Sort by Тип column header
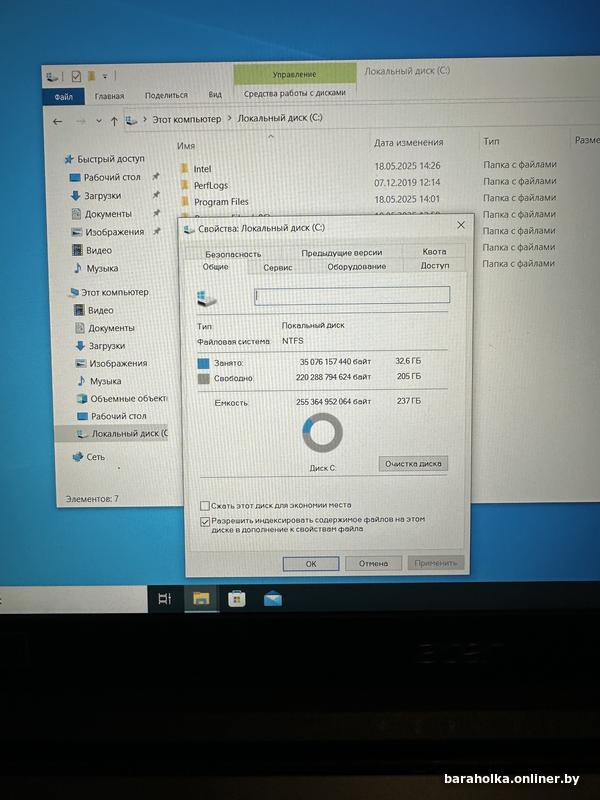600x800 pixels. [x=491, y=141]
